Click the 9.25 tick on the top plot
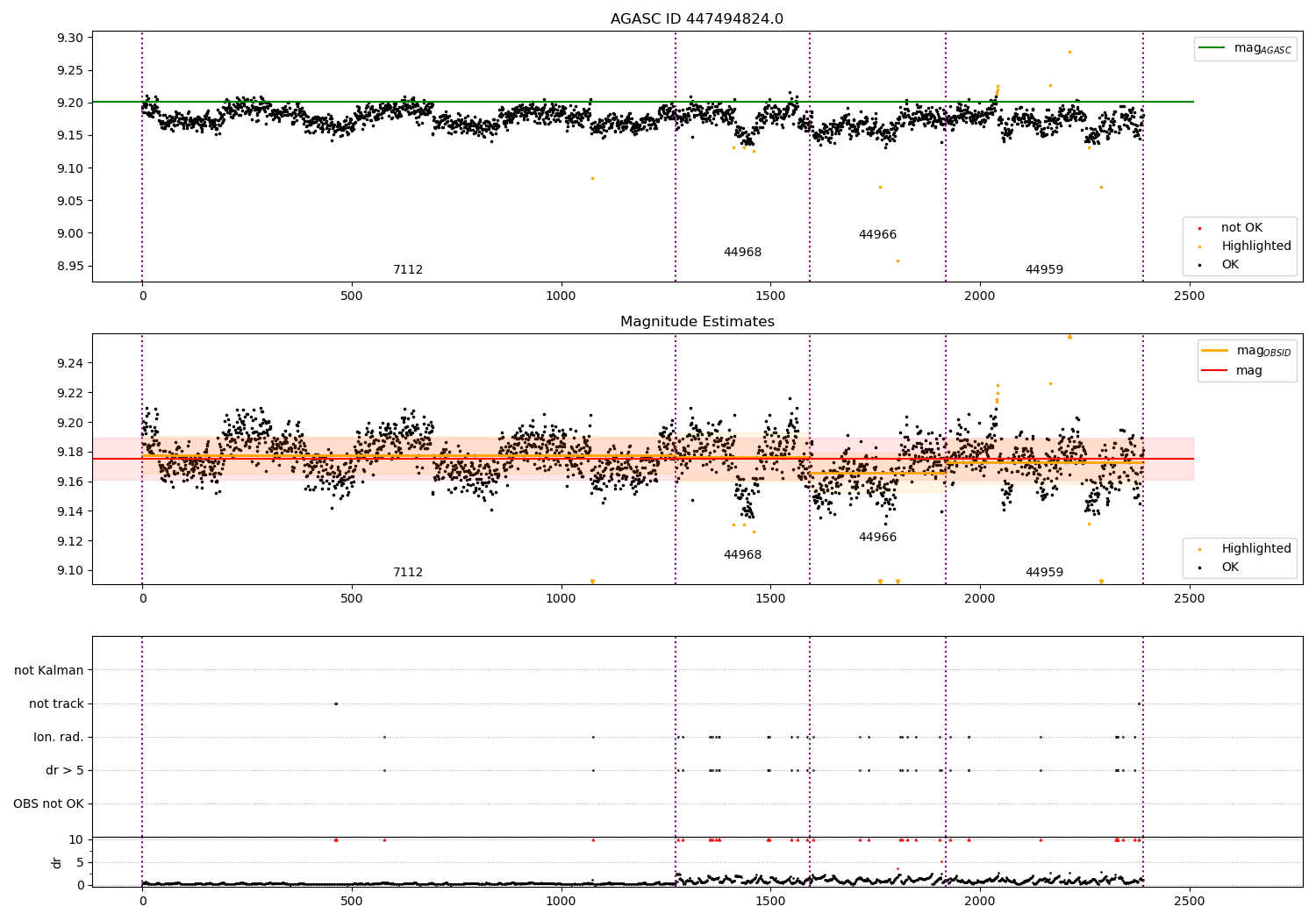Viewport: 1316px width, 921px height. coord(70,71)
